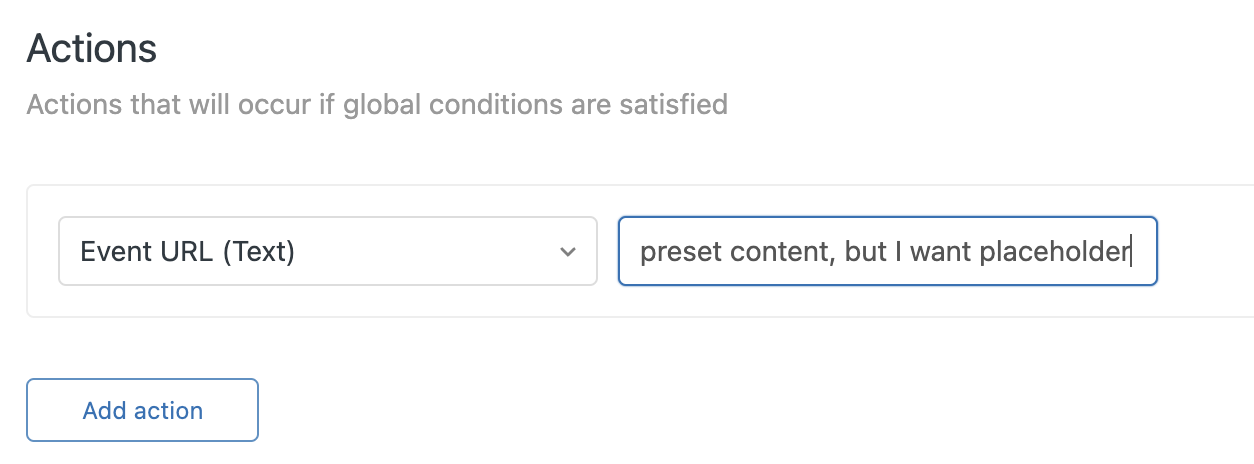Focus the preset content text field
Screen dimensions: 1254x464
point(887,252)
